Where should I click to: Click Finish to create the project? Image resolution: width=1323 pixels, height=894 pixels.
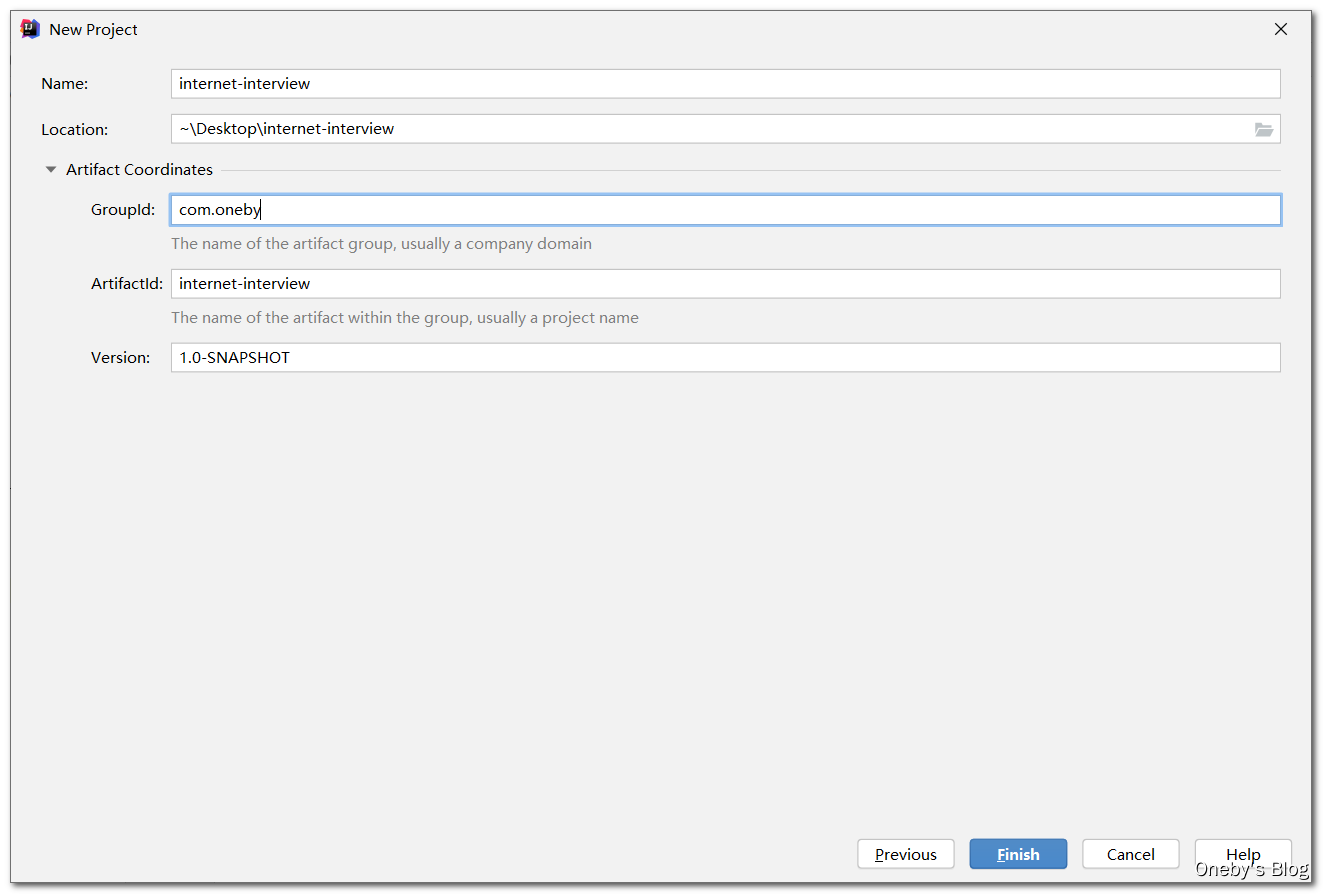point(1018,854)
